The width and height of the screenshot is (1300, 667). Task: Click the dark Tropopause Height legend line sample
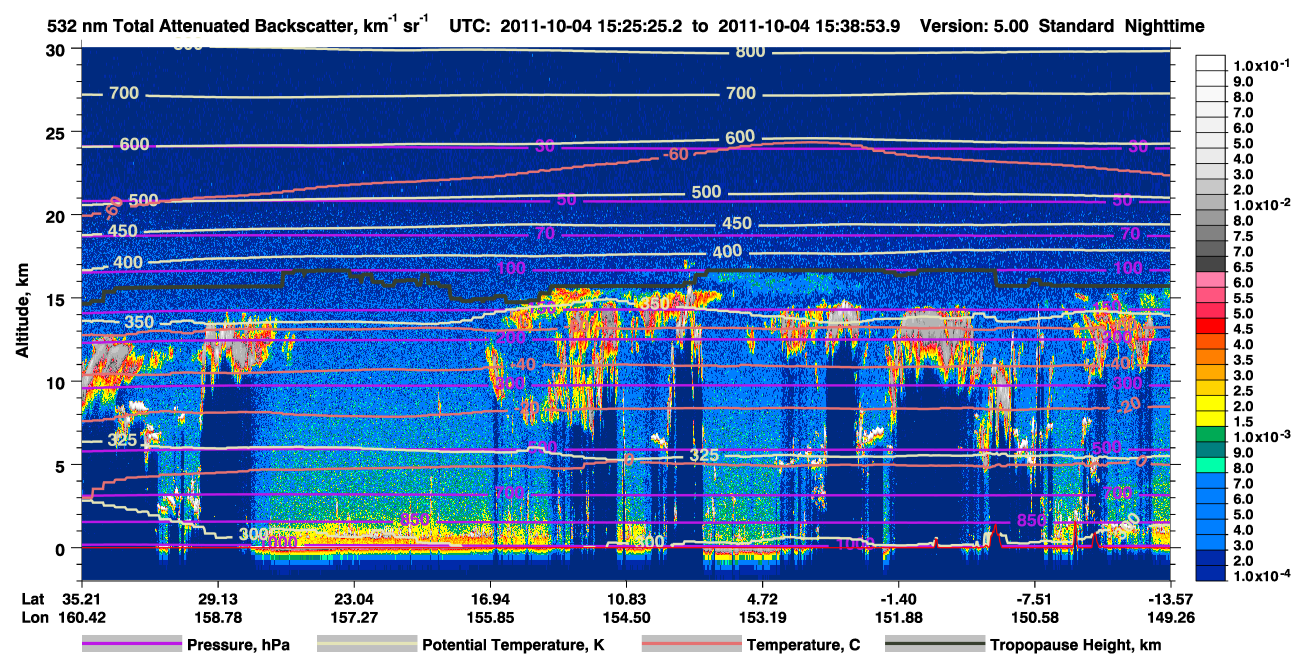pos(935,645)
